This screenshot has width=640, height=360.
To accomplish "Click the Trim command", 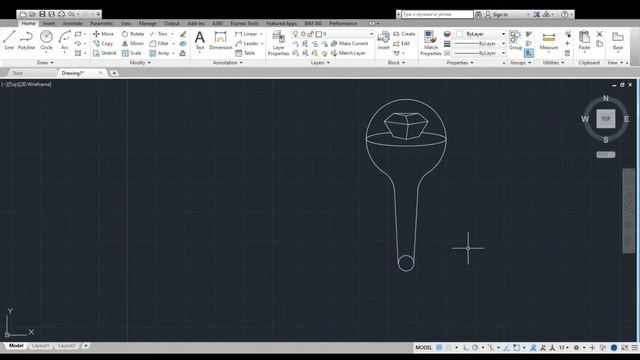I will tap(159, 34).
